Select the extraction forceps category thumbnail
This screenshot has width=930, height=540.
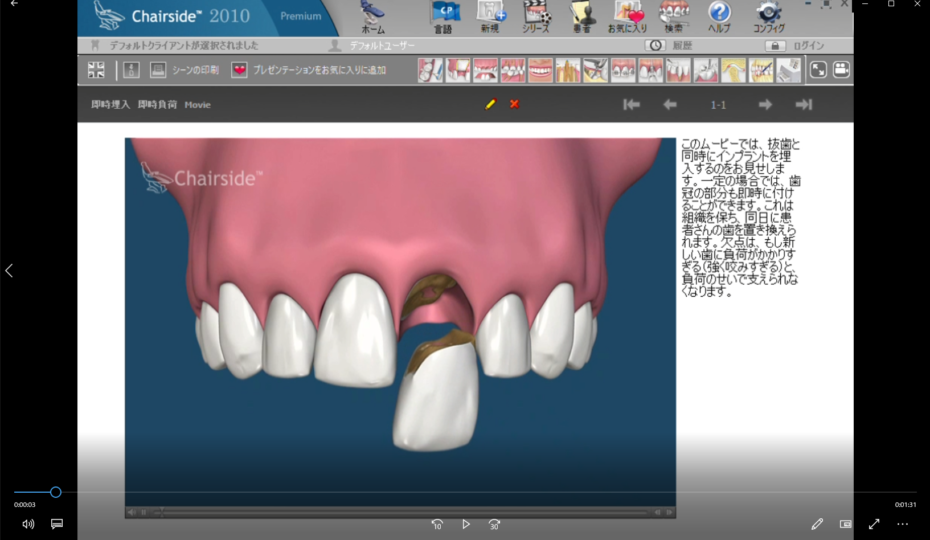pyautogui.click(x=595, y=70)
